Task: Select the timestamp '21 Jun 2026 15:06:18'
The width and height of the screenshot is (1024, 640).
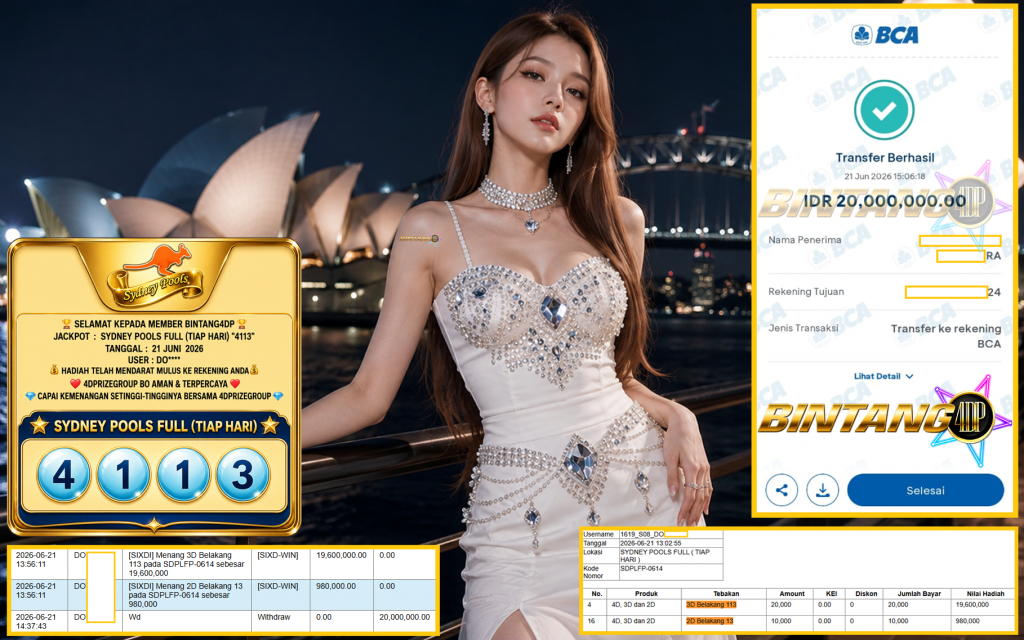Action: click(884, 176)
